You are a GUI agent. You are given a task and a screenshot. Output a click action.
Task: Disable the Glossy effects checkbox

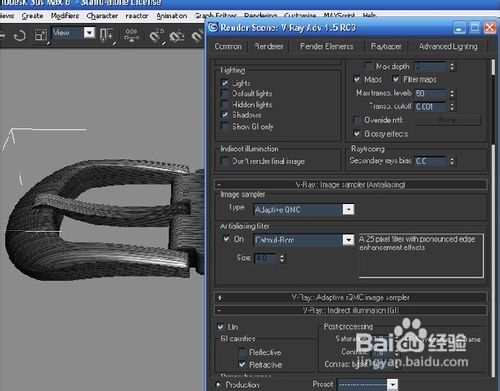[x=357, y=134]
